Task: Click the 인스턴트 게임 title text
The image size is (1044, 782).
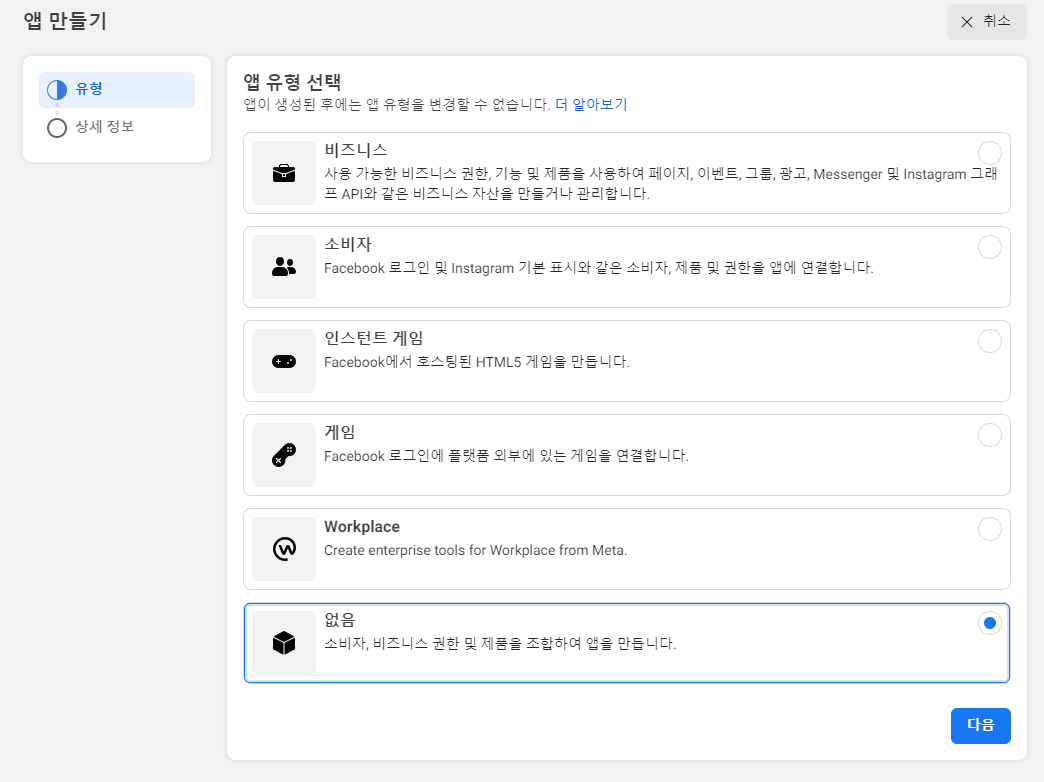Action: click(374, 338)
